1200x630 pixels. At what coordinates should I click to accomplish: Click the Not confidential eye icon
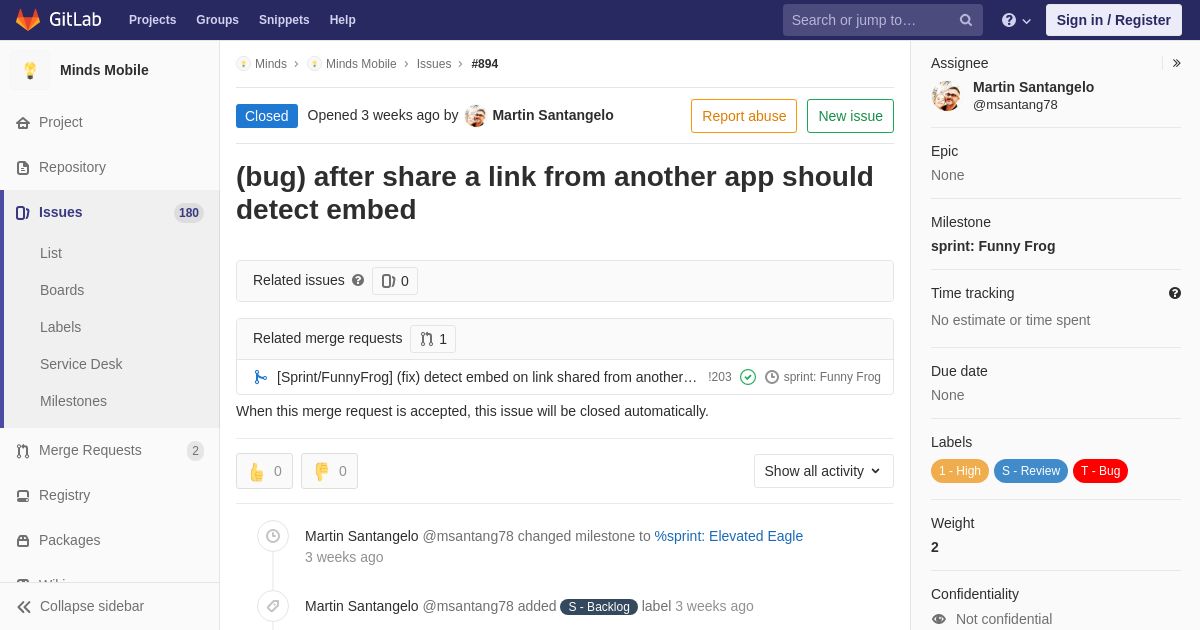coord(939,619)
